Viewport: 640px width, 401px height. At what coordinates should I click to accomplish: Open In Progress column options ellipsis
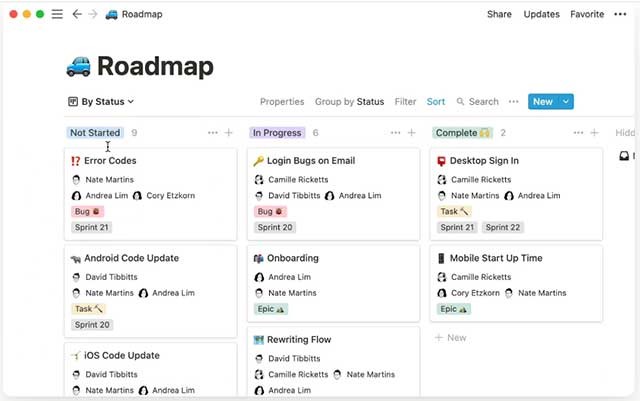pyautogui.click(x=395, y=133)
